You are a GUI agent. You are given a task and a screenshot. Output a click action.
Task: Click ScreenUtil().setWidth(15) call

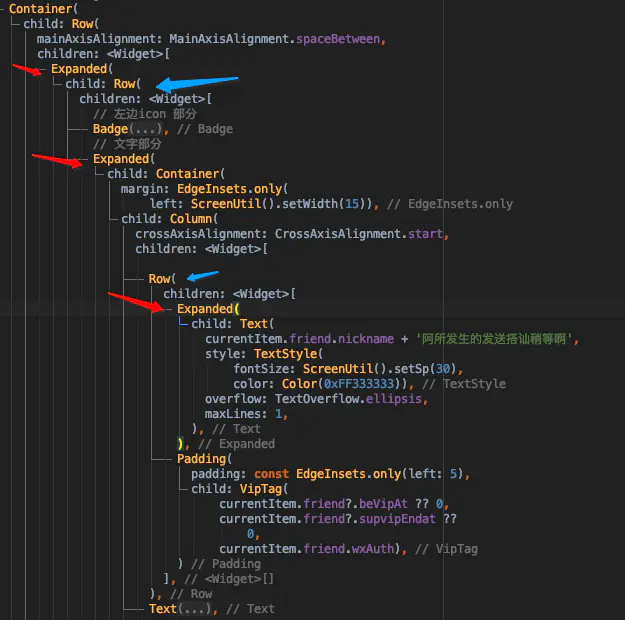[279, 203]
